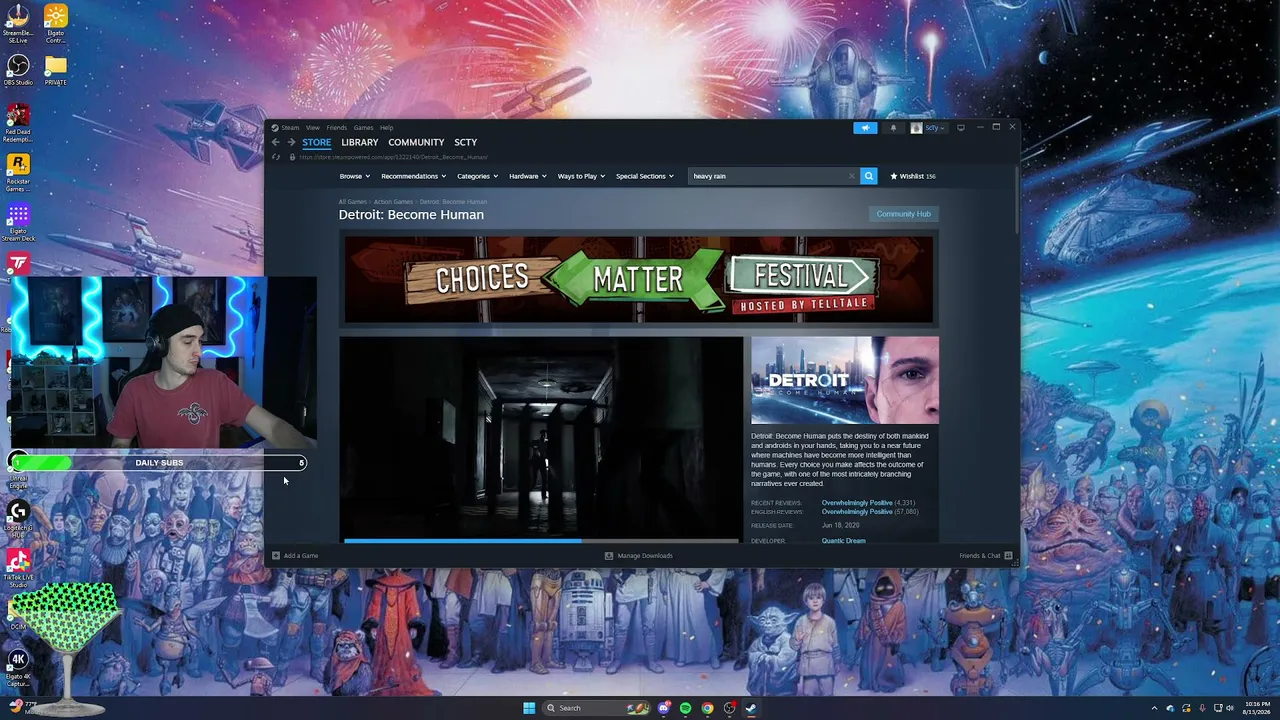Expand the Browse dropdown
Image resolution: width=1280 pixels, height=720 pixels.
point(355,176)
